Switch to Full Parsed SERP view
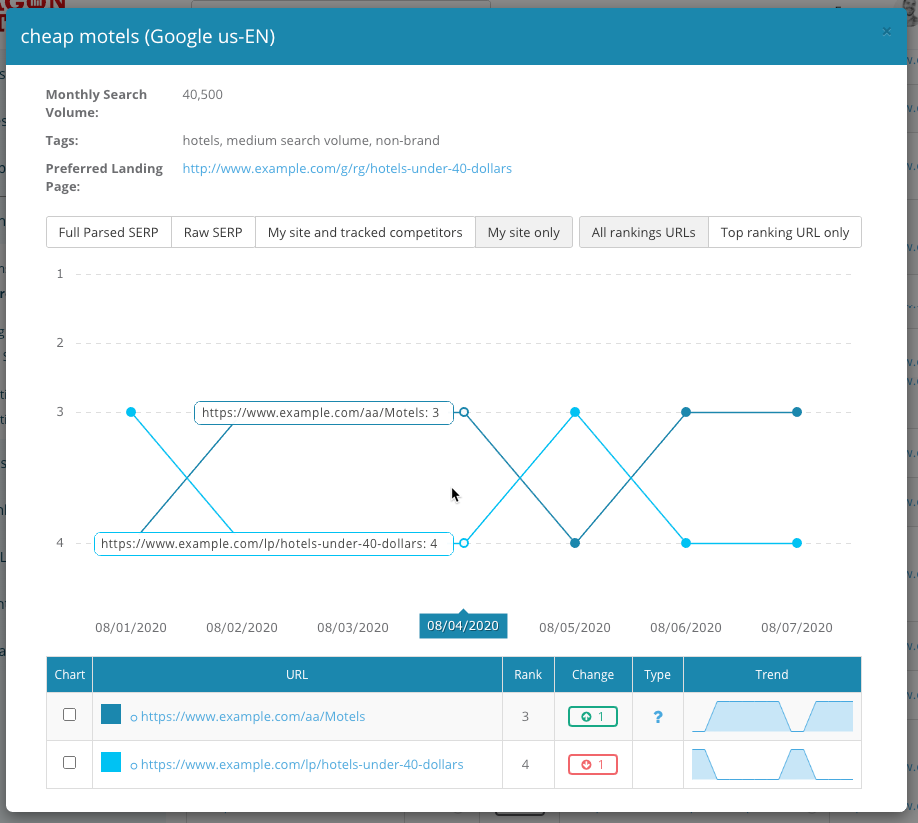Viewport: 918px width, 823px height. tap(109, 232)
